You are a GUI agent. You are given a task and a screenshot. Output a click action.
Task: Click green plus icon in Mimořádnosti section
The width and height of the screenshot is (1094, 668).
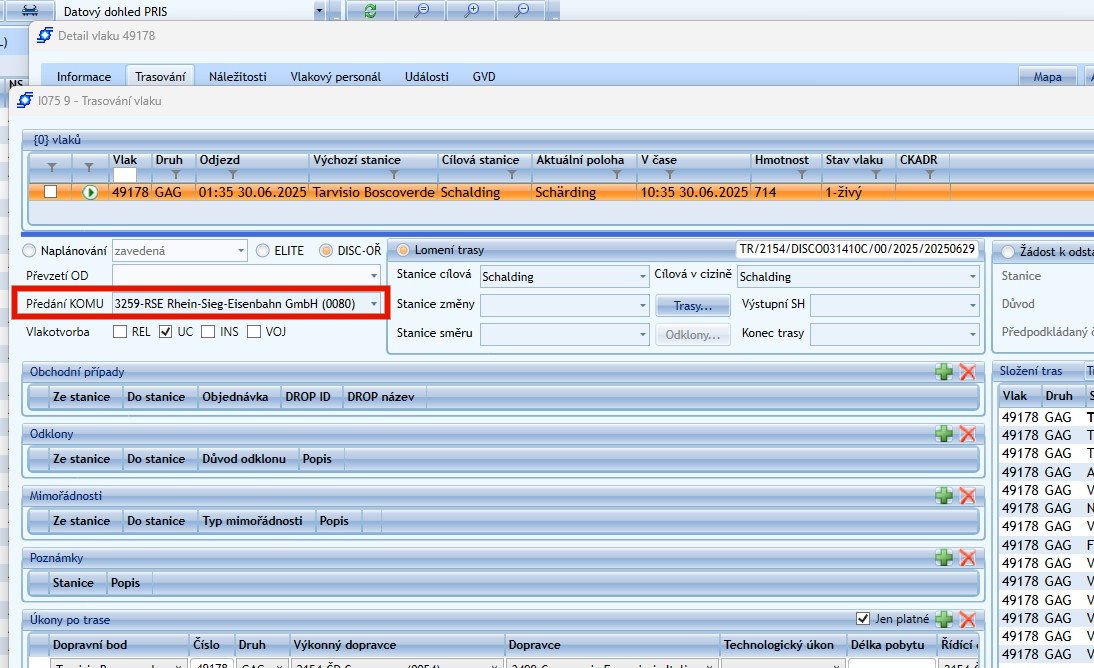[943, 496]
